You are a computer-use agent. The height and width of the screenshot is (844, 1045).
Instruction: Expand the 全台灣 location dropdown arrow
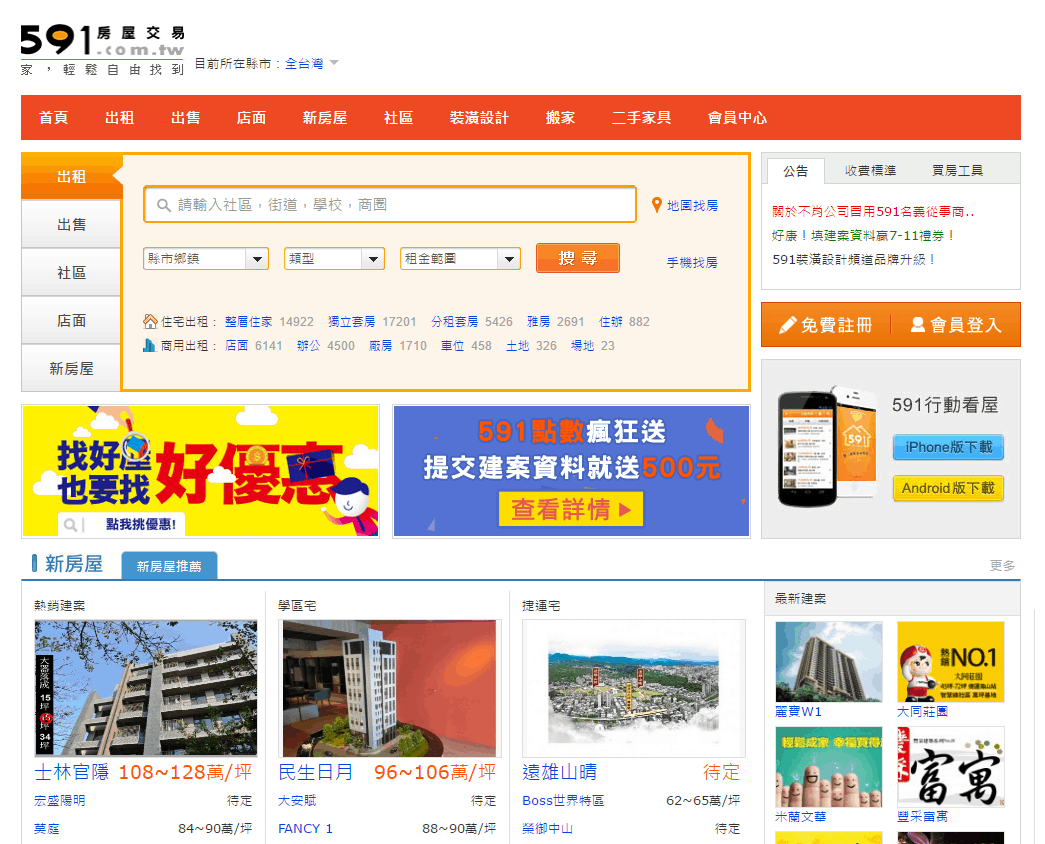pyautogui.click(x=335, y=63)
